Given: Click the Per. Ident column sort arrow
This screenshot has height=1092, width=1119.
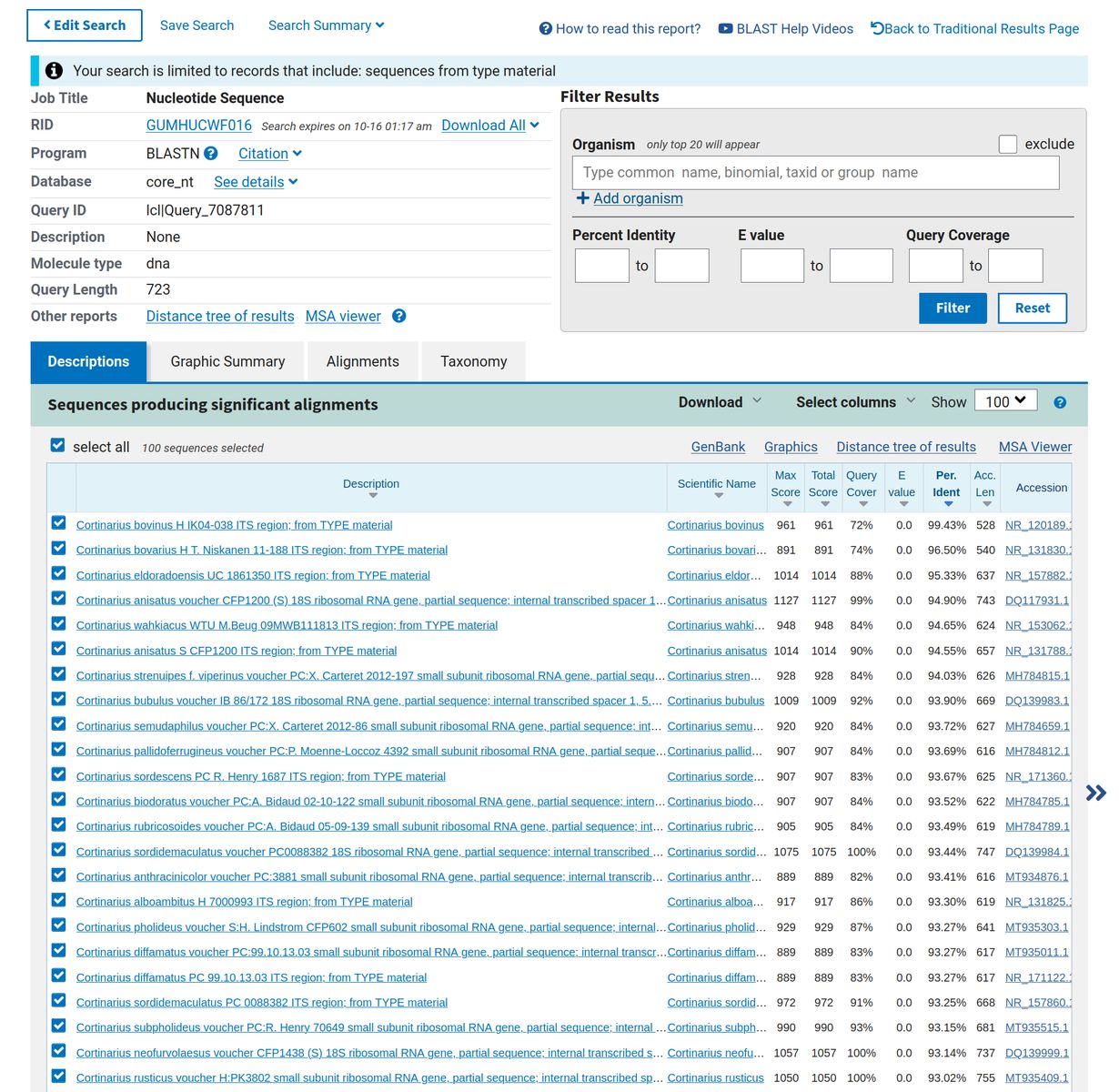Looking at the screenshot, I should (947, 504).
